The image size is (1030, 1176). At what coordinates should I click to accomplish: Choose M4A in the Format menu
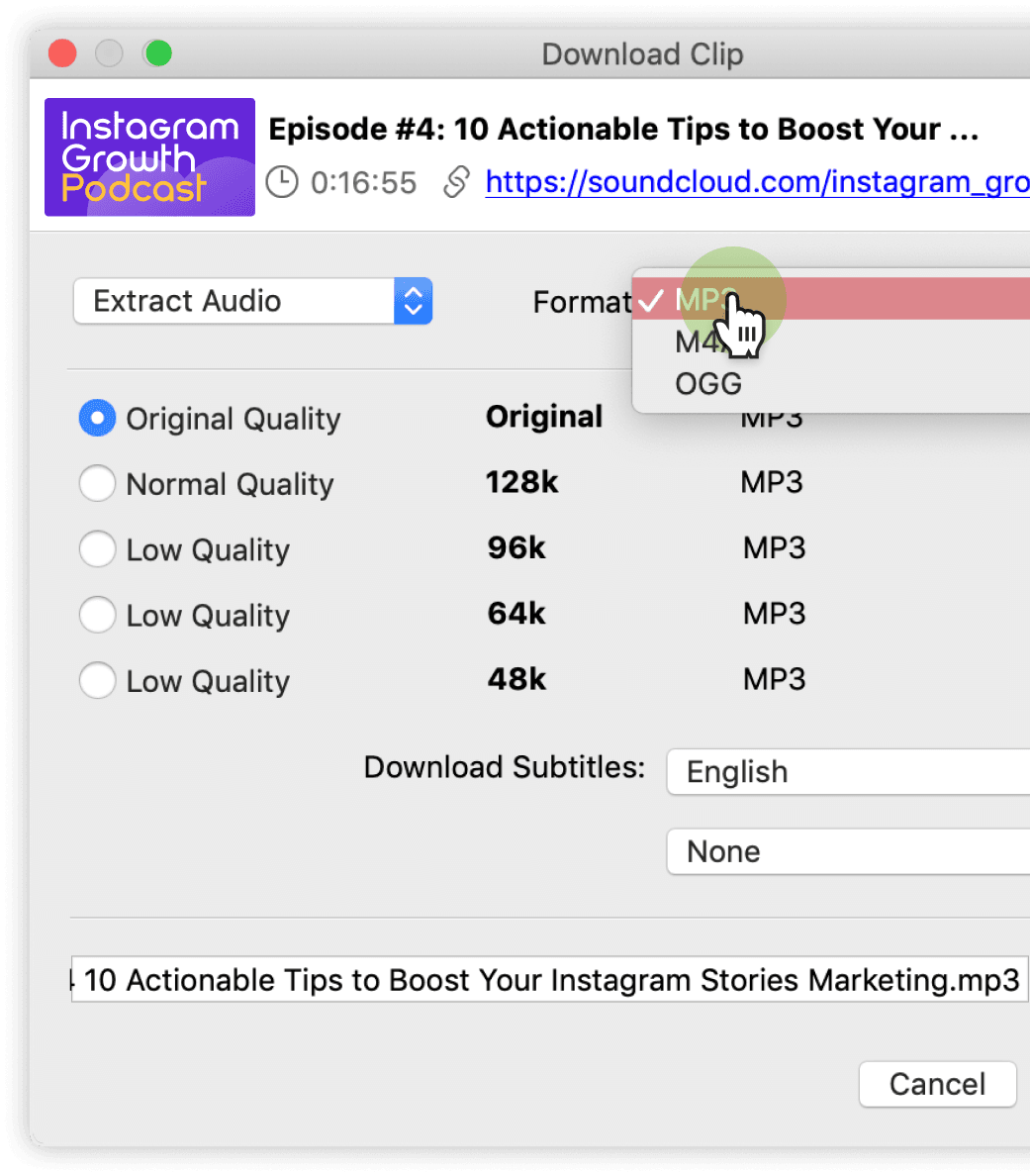point(830,342)
